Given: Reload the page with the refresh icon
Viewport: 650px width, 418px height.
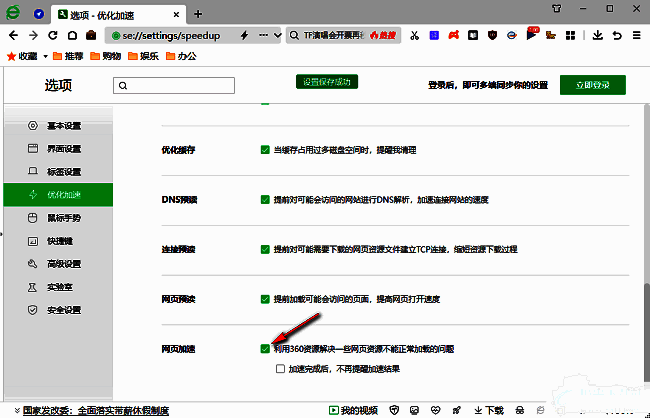Looking at the screenshot, I should [x=53, y=35].
